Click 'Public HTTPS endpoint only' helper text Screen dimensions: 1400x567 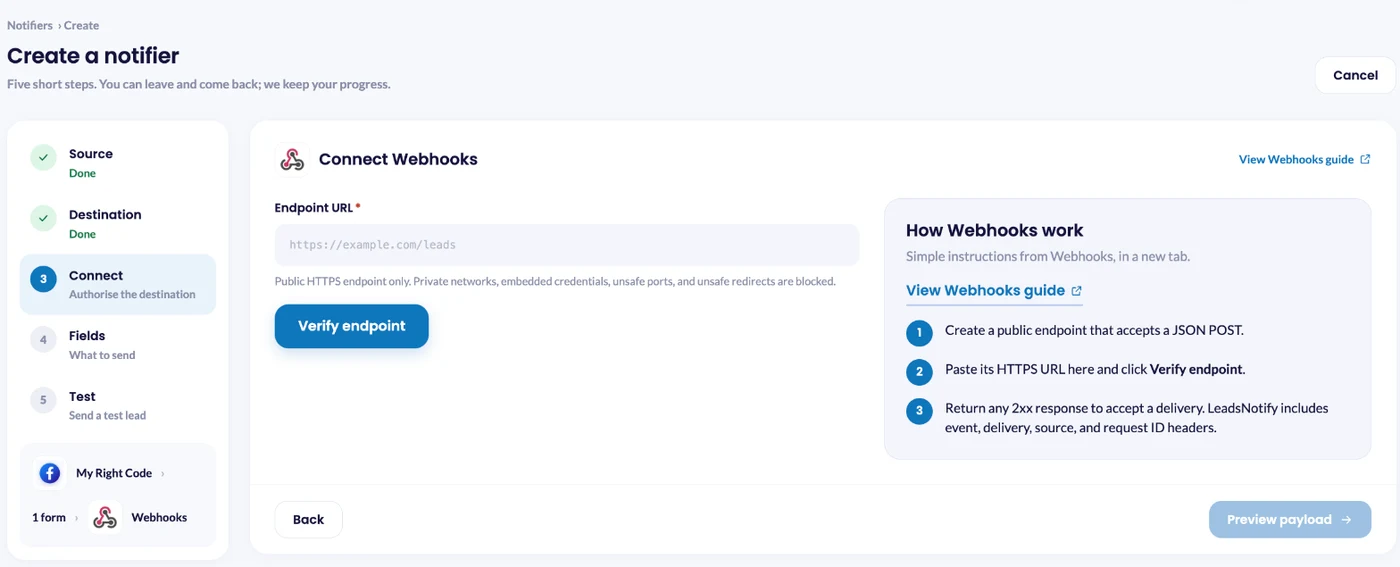click(555, 282)
